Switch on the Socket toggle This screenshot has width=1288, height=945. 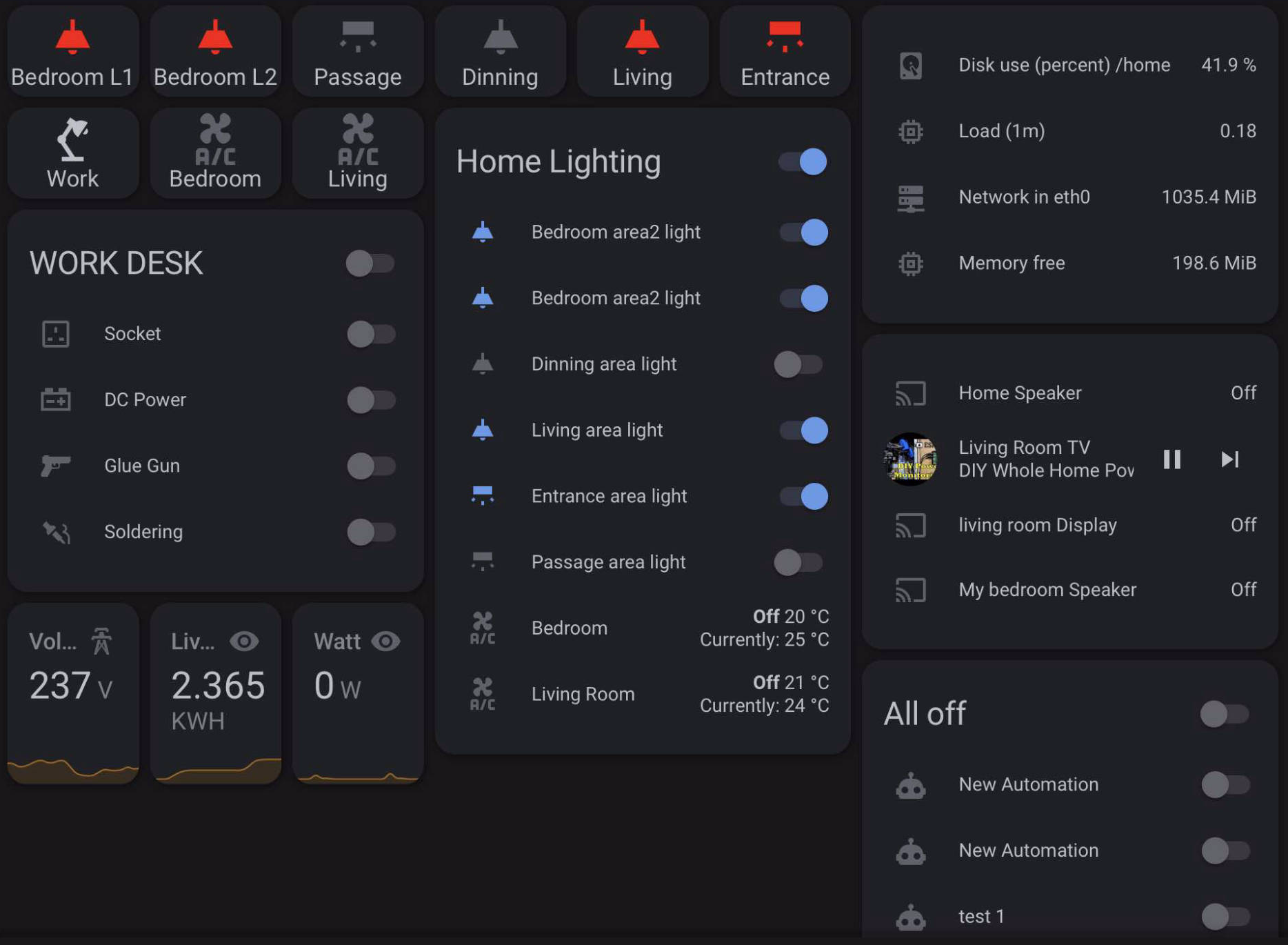[x=371, y=335]
